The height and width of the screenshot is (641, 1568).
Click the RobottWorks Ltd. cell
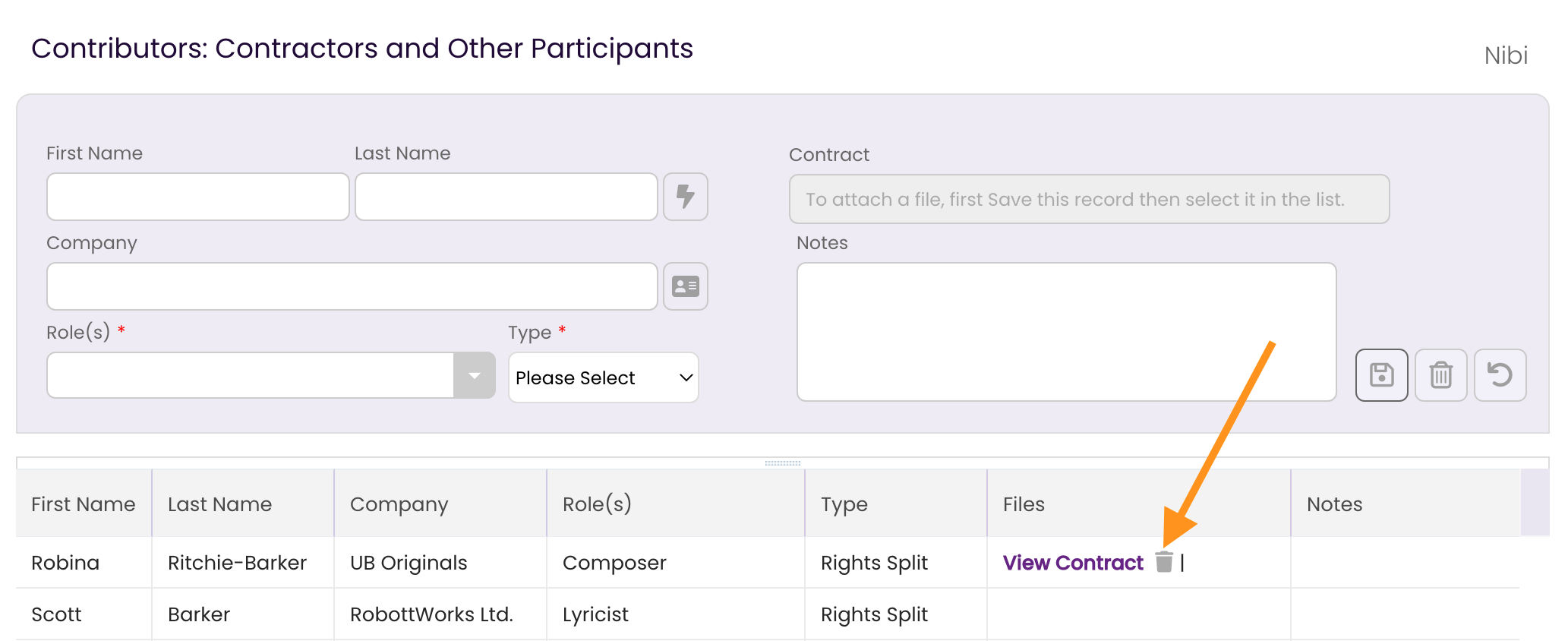point(440,614)
